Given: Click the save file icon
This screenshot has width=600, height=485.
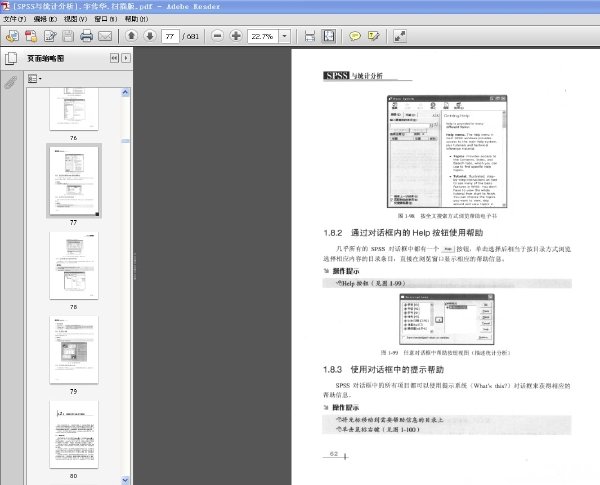Looking at the screenshot, I should pyautogui.click(x=68, y=36).
